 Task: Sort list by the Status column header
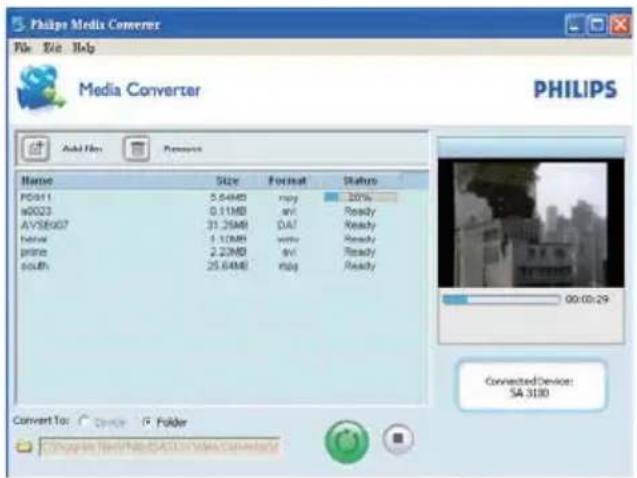pyautogui.click(x=360, y=180)
